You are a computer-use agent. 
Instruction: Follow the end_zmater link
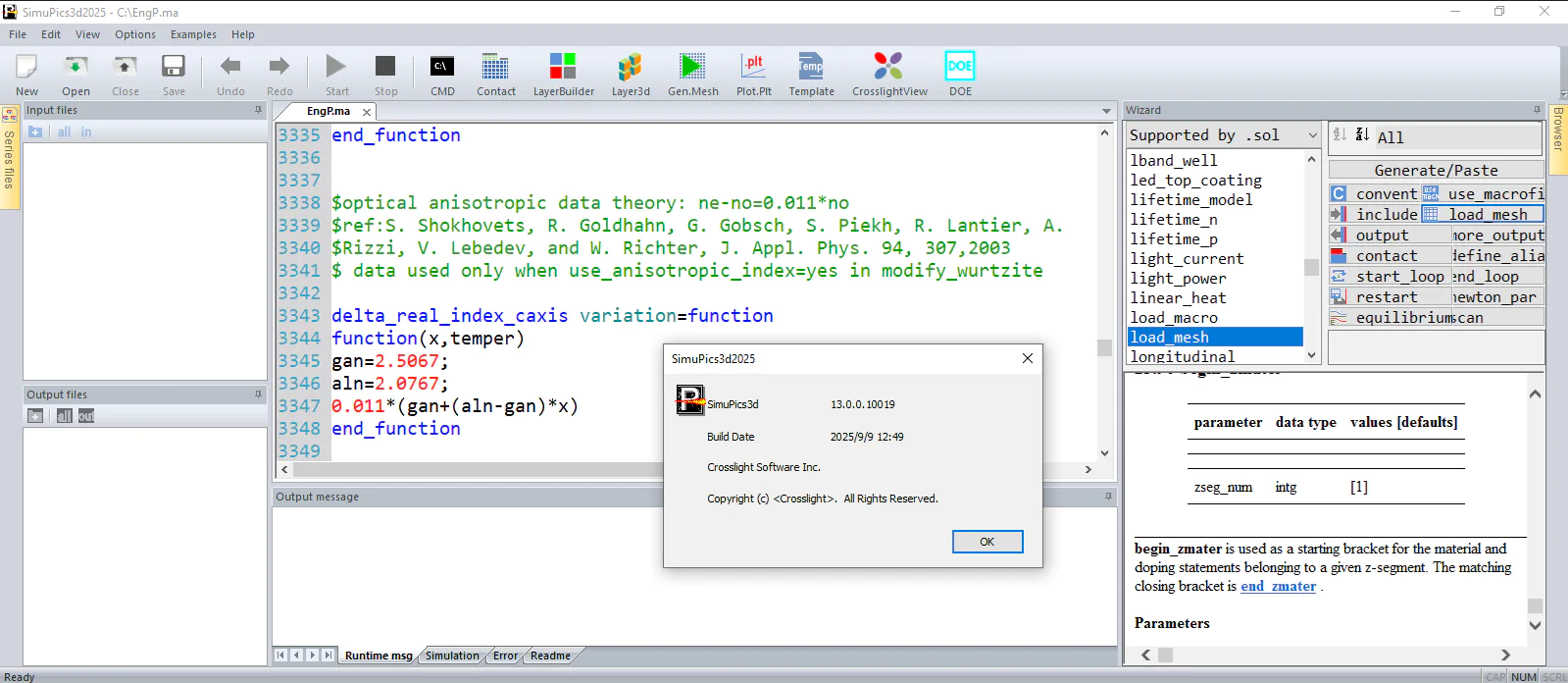[x=1278, y=586]
